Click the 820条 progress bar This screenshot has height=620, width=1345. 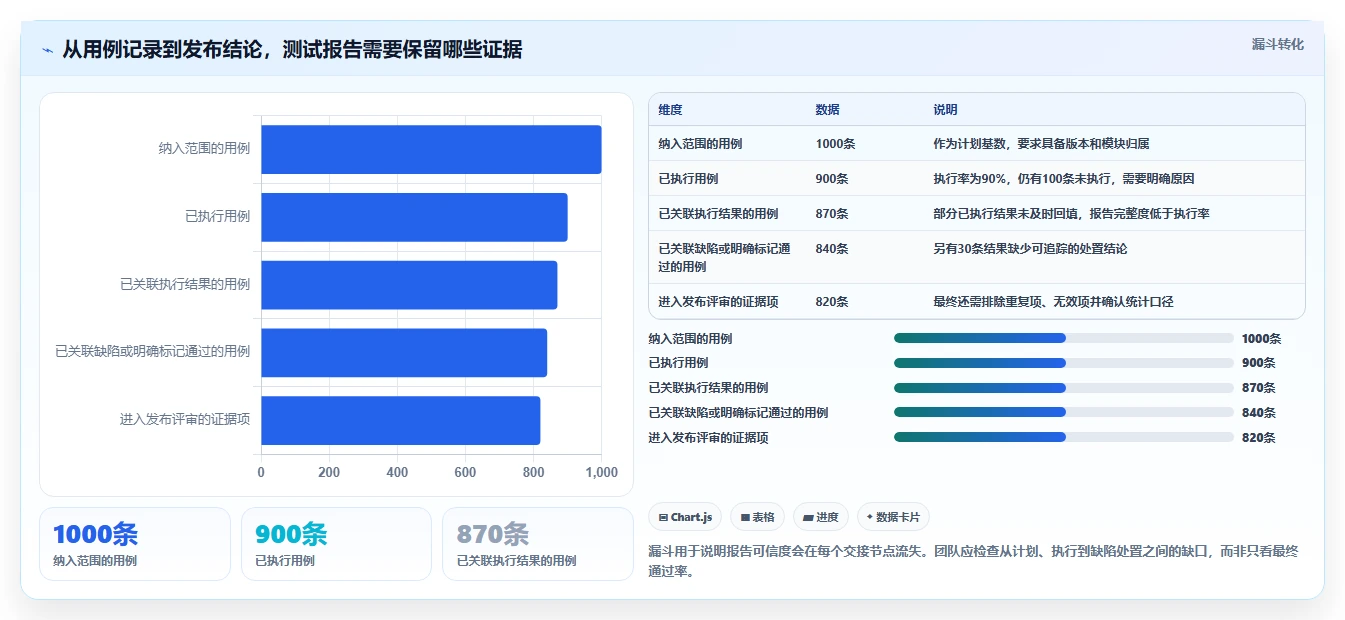[x=1063, y=437]
